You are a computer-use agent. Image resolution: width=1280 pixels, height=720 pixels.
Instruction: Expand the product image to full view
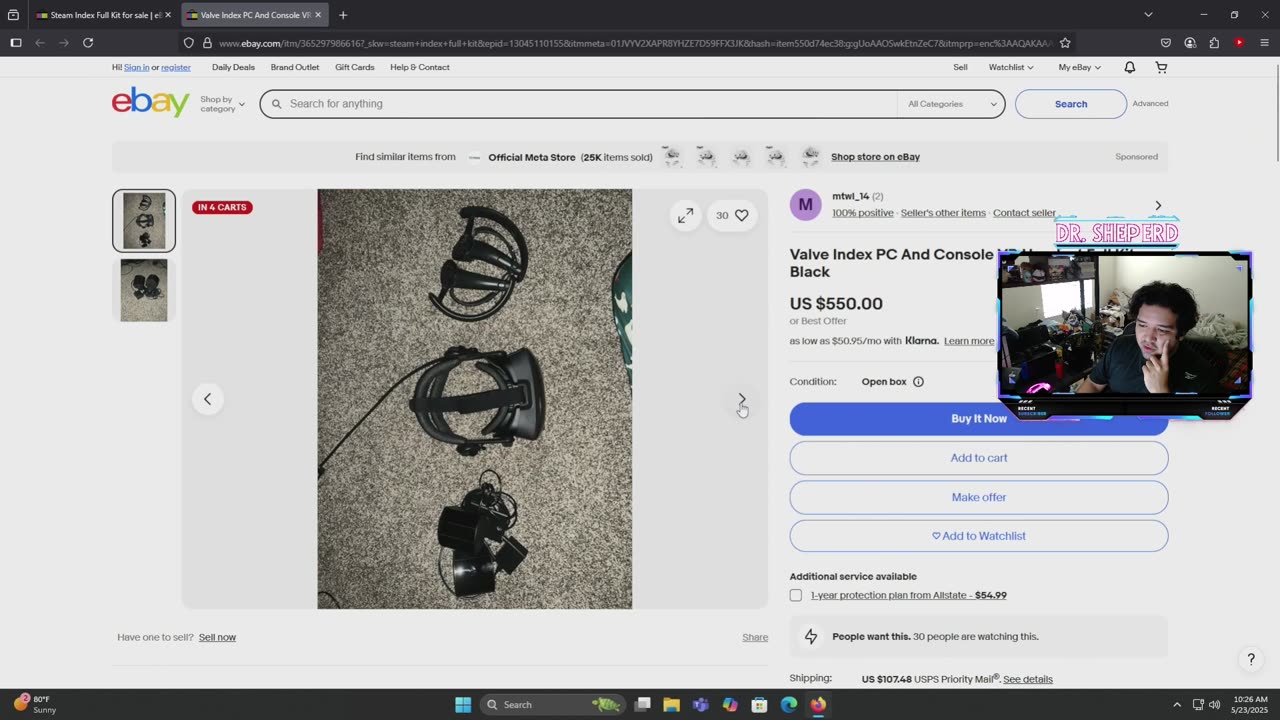[x=685, y=215]
